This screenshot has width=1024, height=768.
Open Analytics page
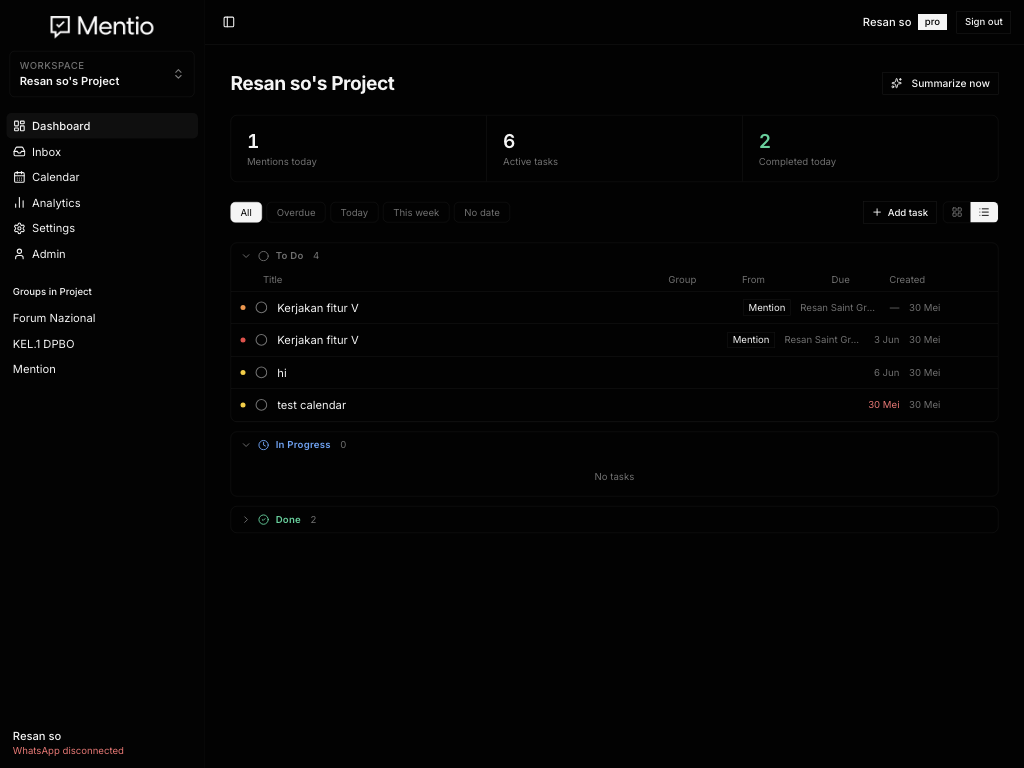tap(102, 202)
